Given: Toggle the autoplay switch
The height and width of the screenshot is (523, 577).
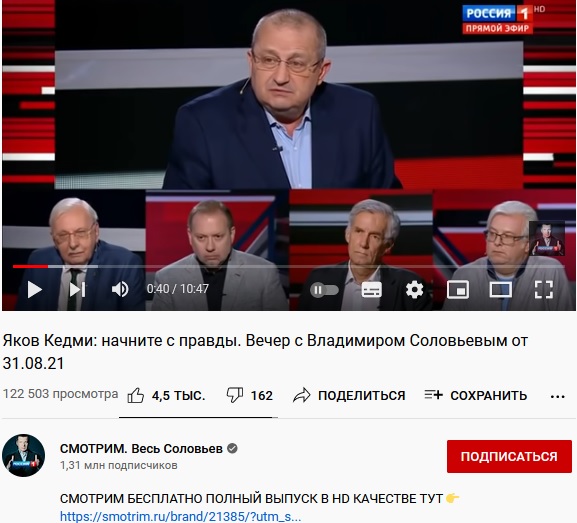Looking at the screenshot, I should point(324,290).
